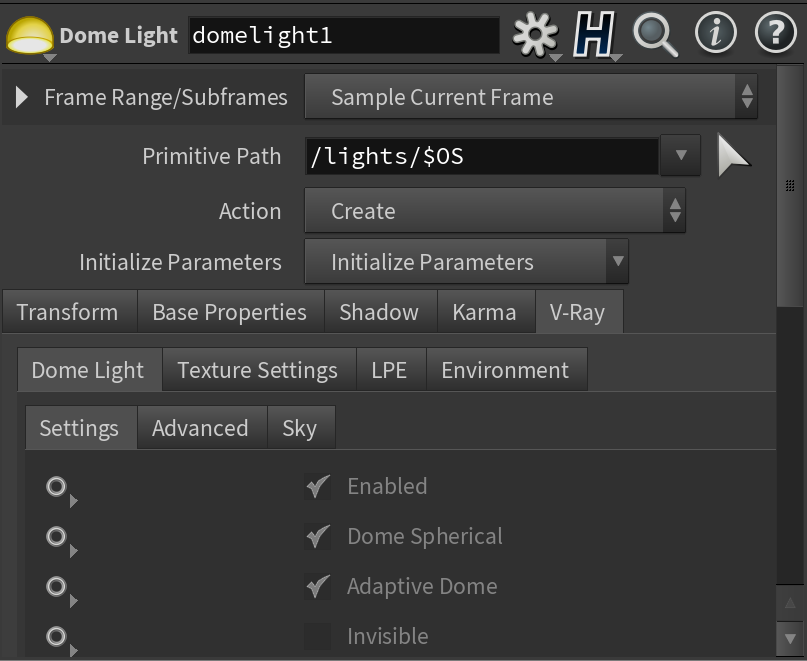Open the Sample Current Frame dropdown
This screenshot has width=807, height=661.
coord(531,97)
